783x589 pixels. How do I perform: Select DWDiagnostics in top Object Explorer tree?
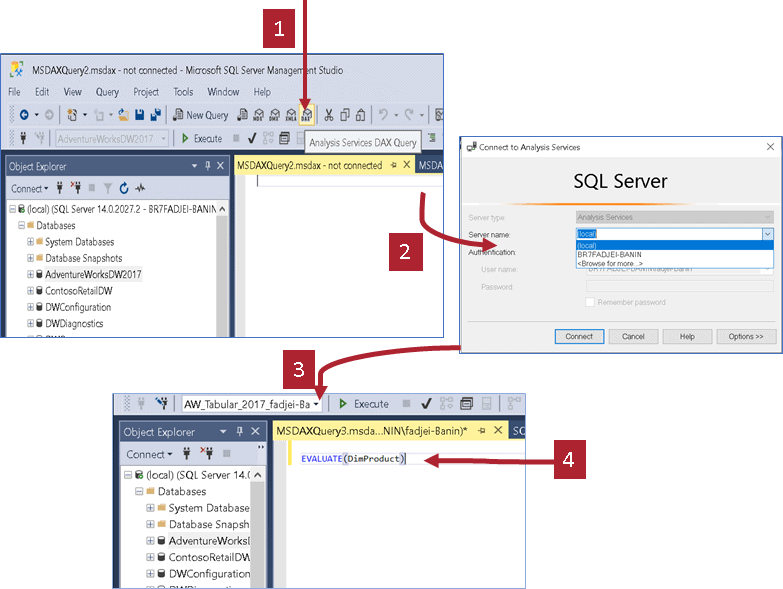pyautogui.click(x=74, y=323)
